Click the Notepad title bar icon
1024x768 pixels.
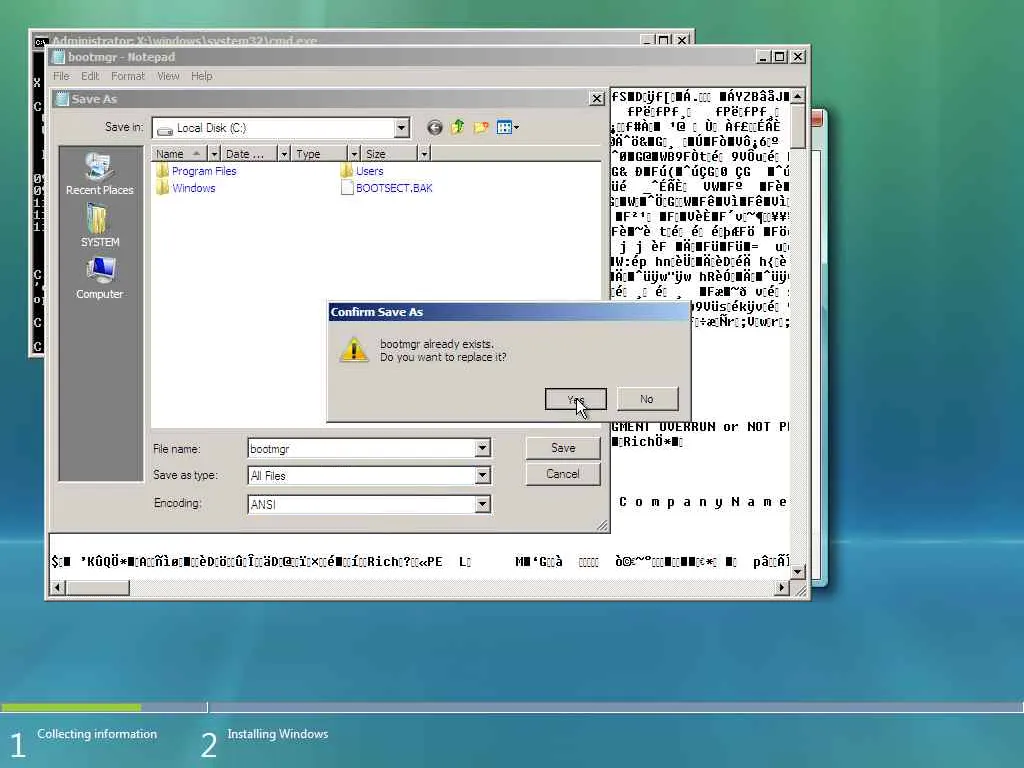click(x=58, y=57)
